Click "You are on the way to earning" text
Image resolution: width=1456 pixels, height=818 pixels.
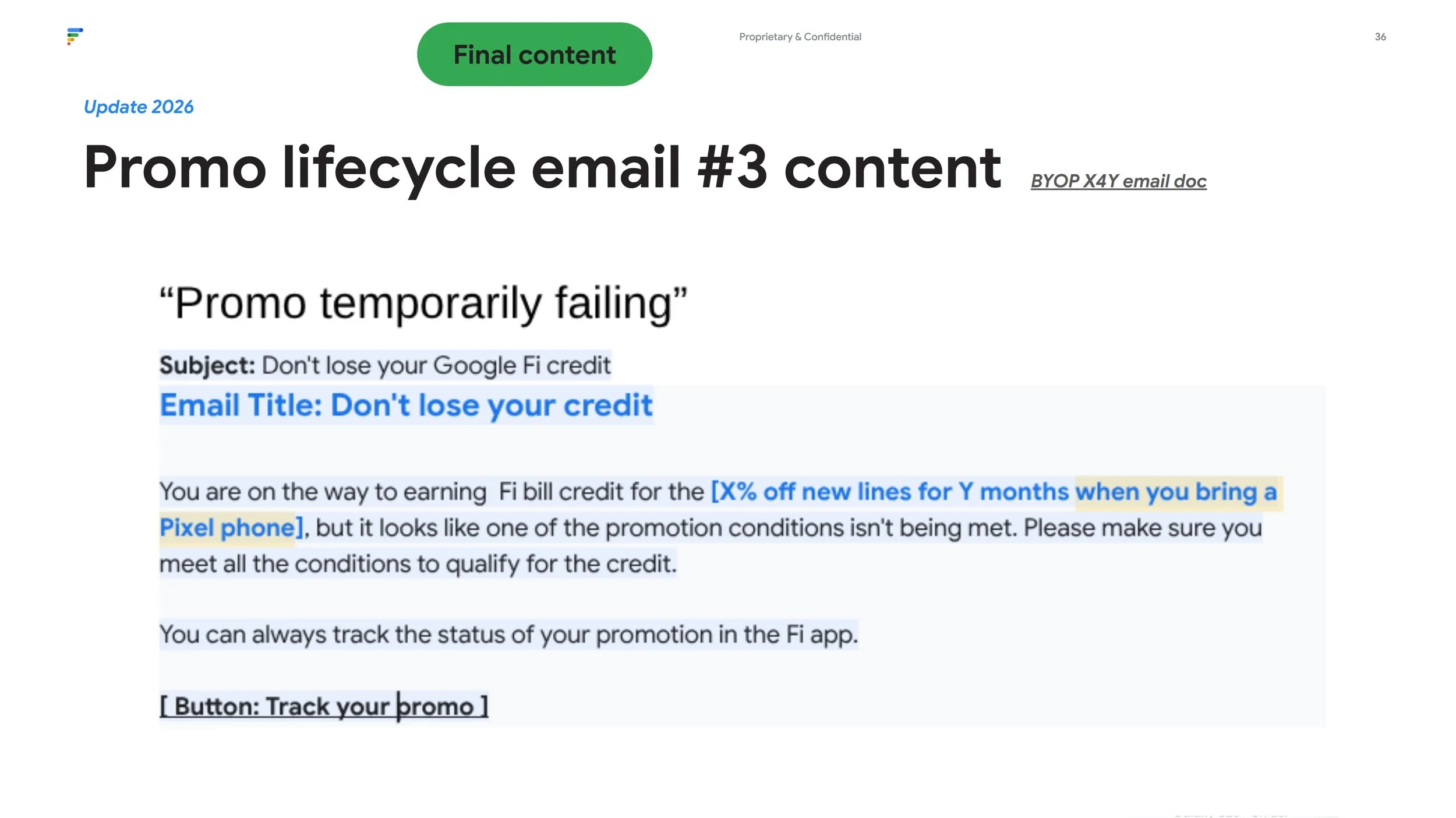click(x=323, y=492)
